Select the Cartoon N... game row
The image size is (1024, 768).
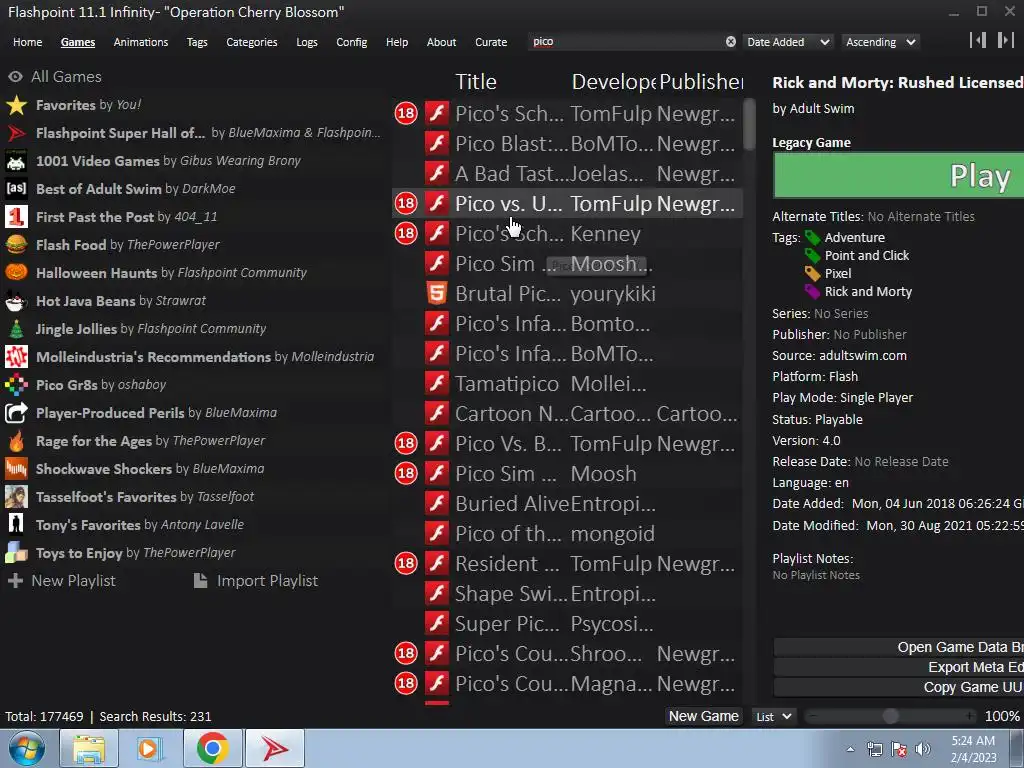click(567, 413)
